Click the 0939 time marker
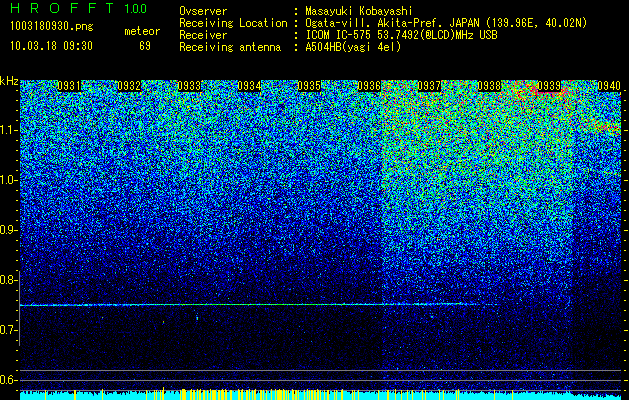Screen dimensions: 629x400 click(549, 86)
